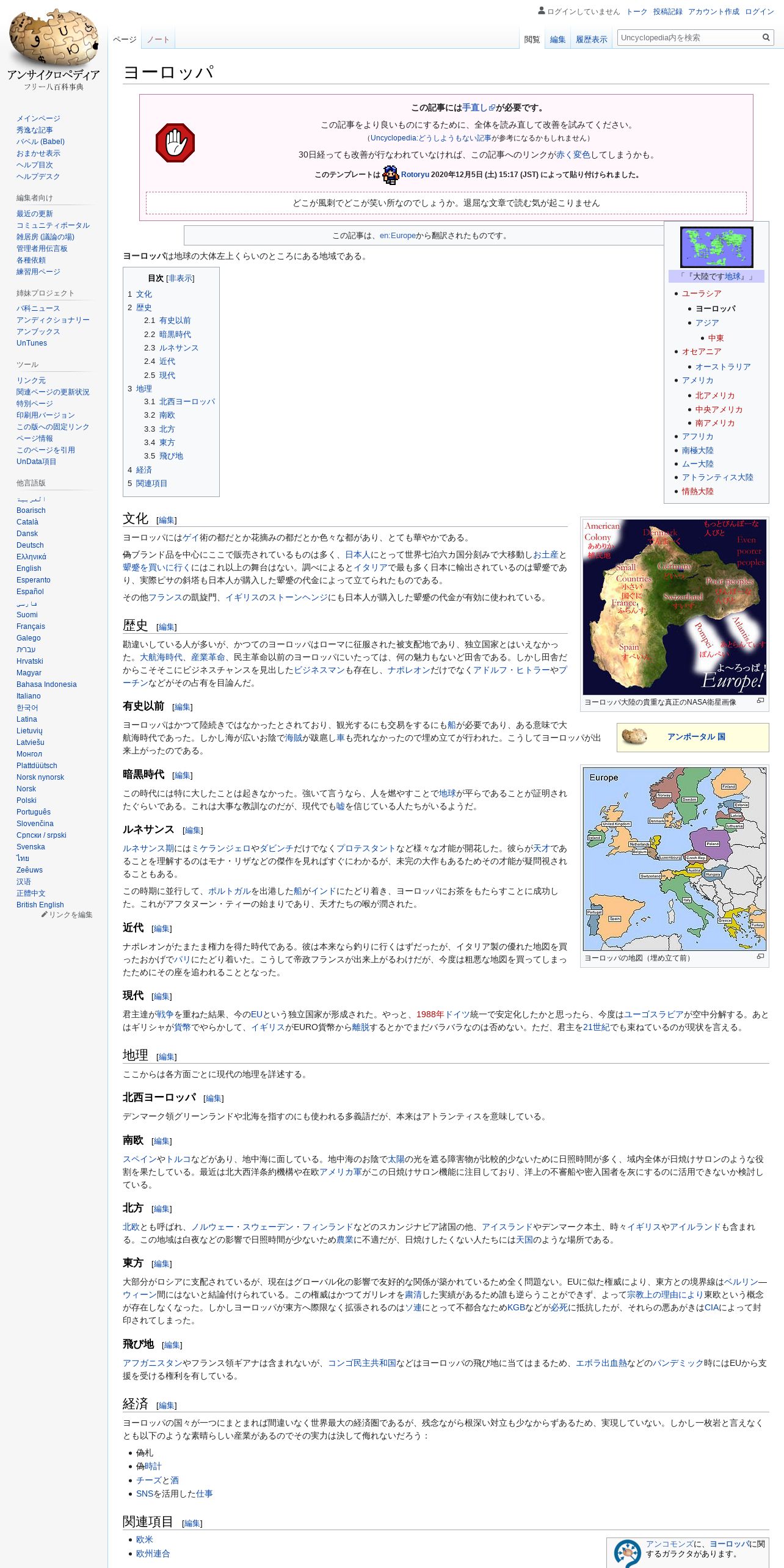
Task: Jump to 3.1 北西ヨーロッパ in contents
Action: click(180, 402)
